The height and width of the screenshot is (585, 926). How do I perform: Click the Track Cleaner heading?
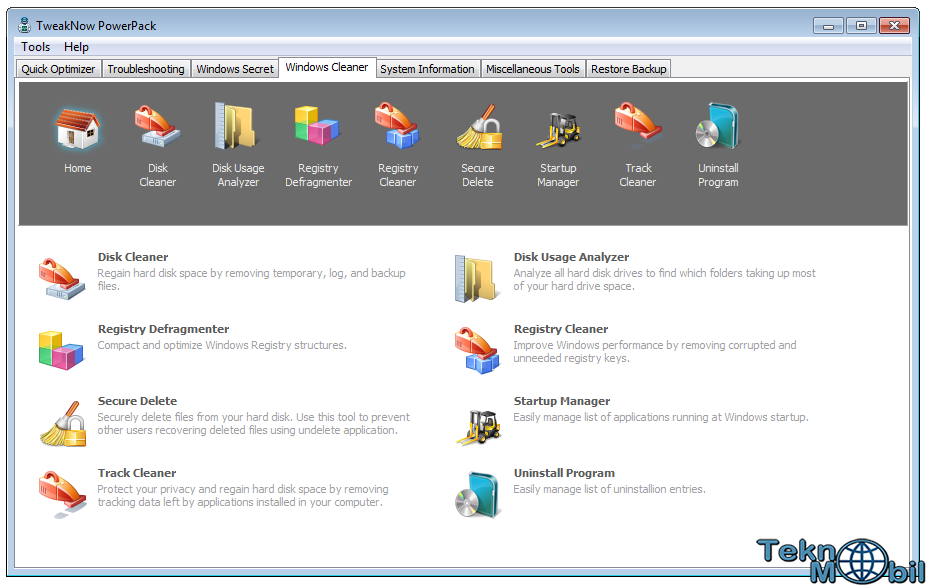(x=137, y=473)
